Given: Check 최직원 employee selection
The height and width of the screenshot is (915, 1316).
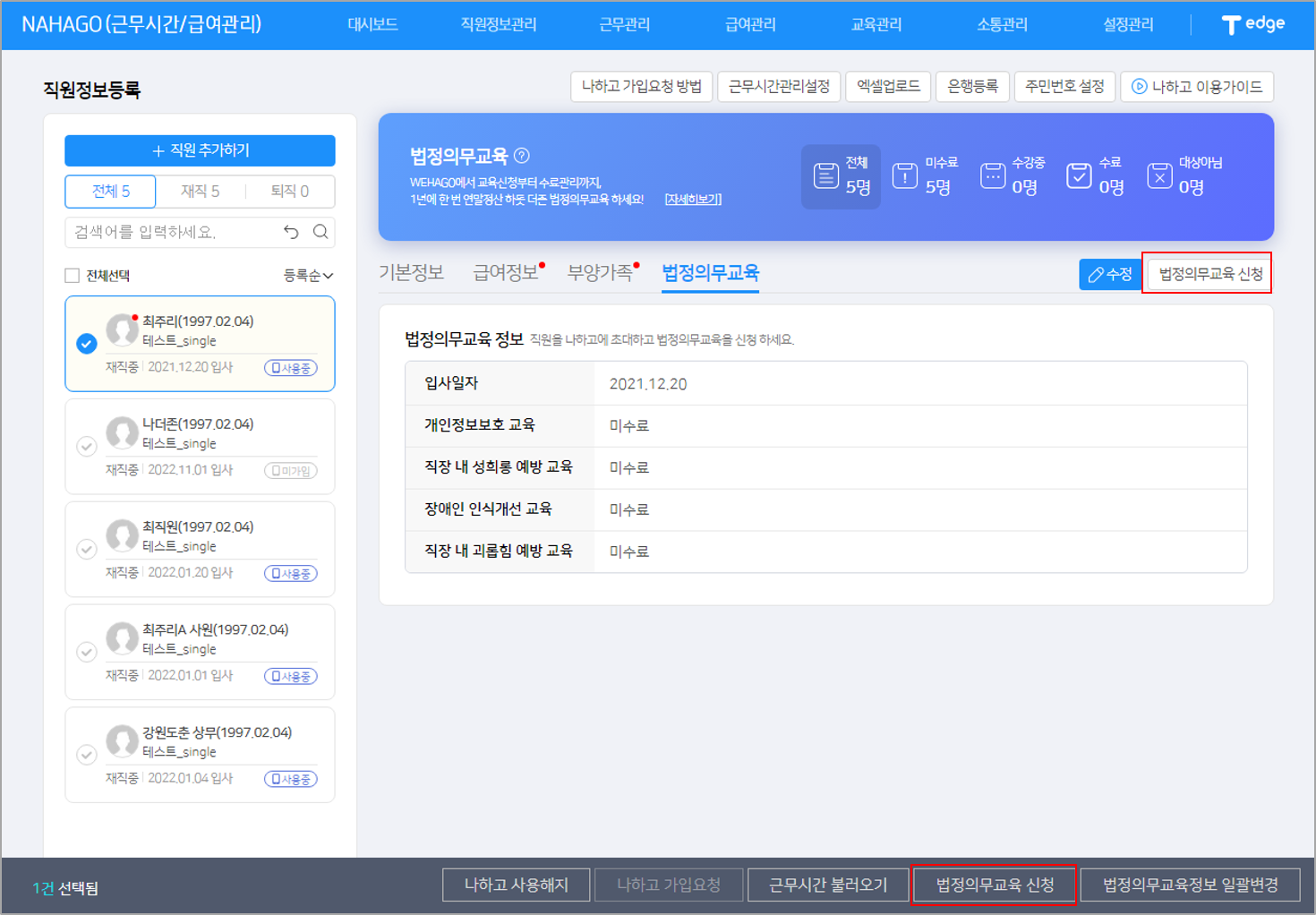Looking at the screenshot, I should point(87,549).
